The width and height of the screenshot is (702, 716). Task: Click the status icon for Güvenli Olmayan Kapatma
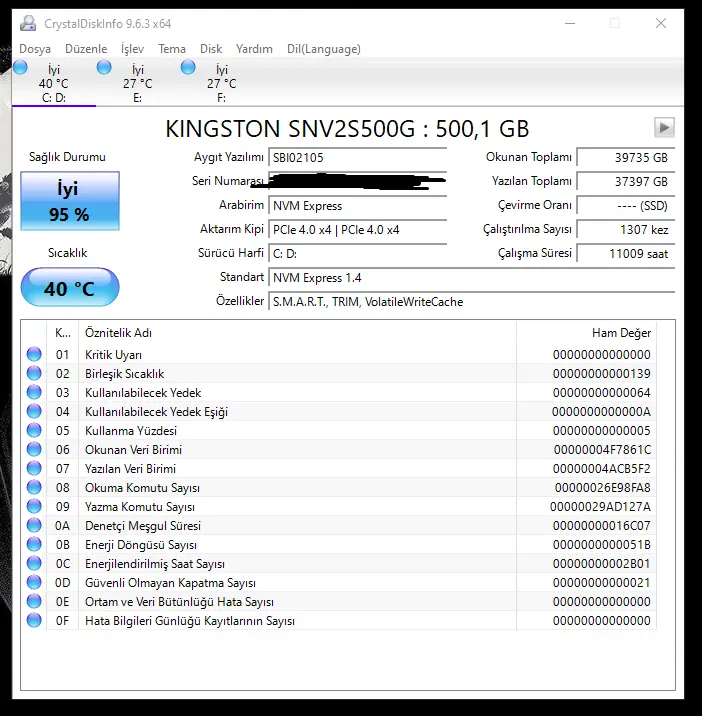(34, 583)
